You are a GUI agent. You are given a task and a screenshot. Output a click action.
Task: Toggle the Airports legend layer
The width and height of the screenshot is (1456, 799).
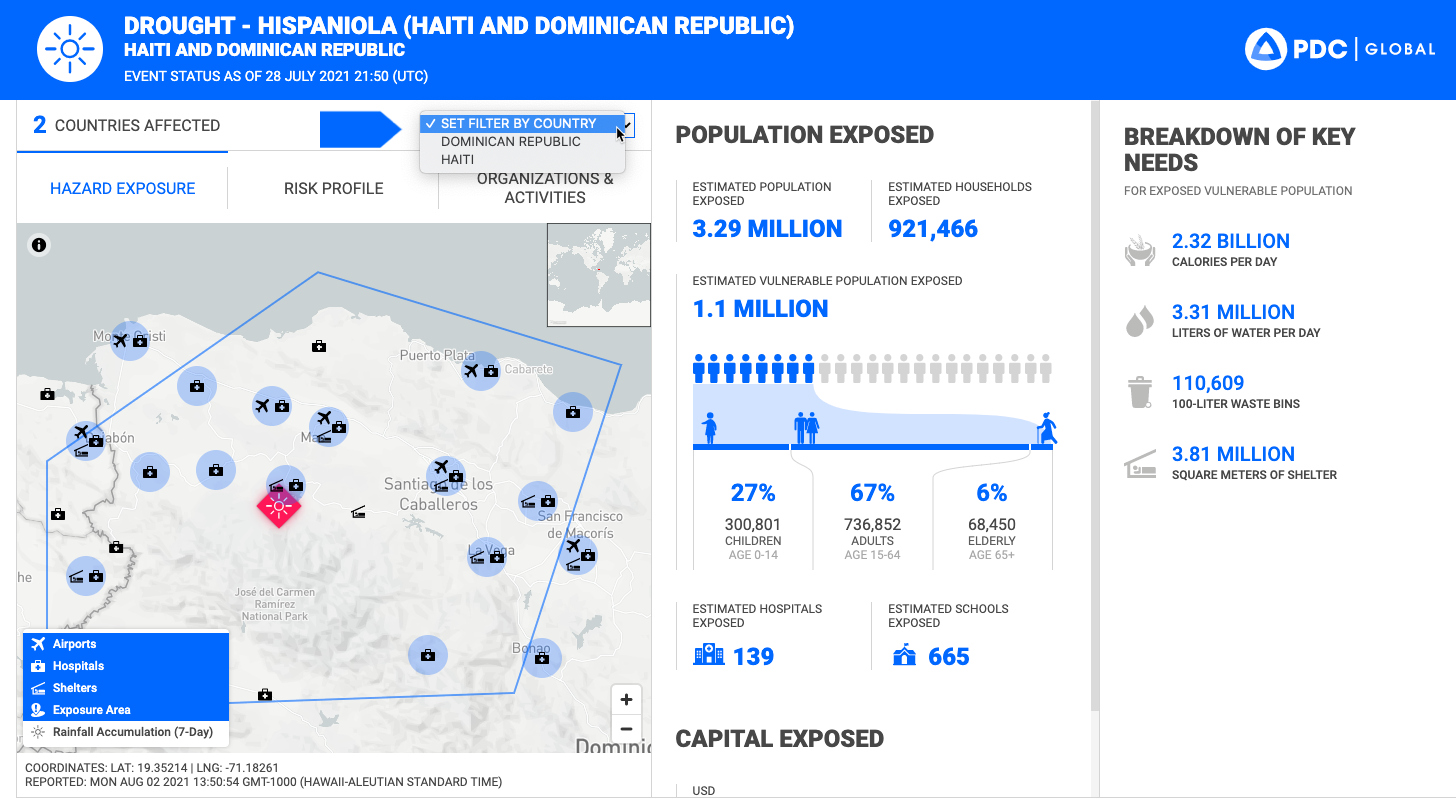(126, 644)
